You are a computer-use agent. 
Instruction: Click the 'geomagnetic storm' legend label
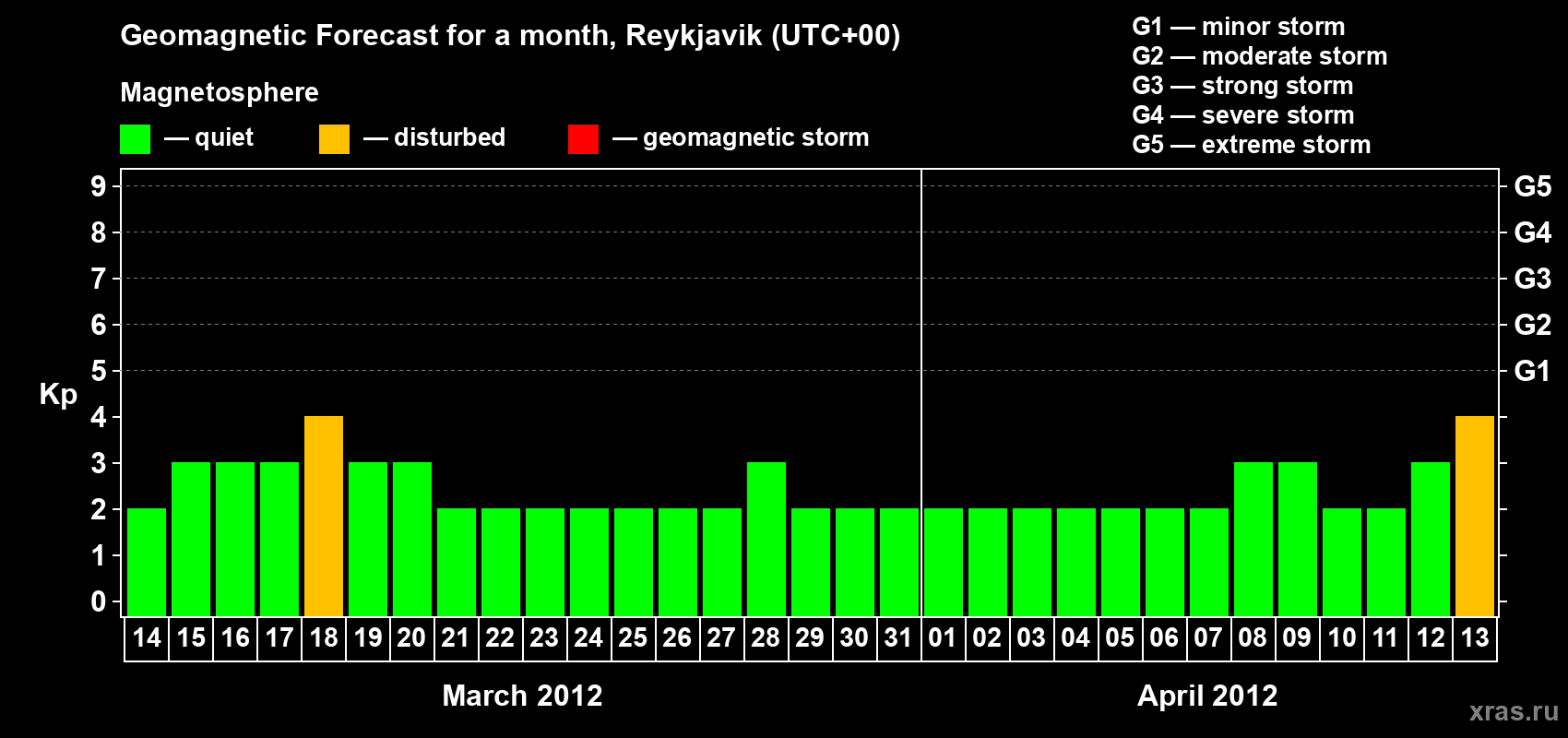(x=755, y=137)
